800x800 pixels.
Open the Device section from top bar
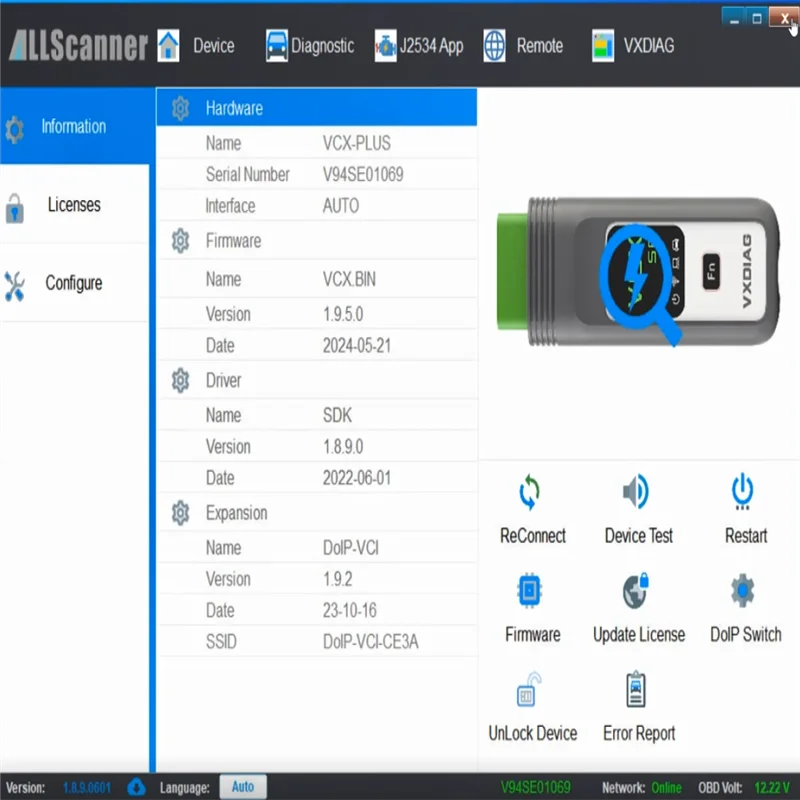tap(200, 45)
